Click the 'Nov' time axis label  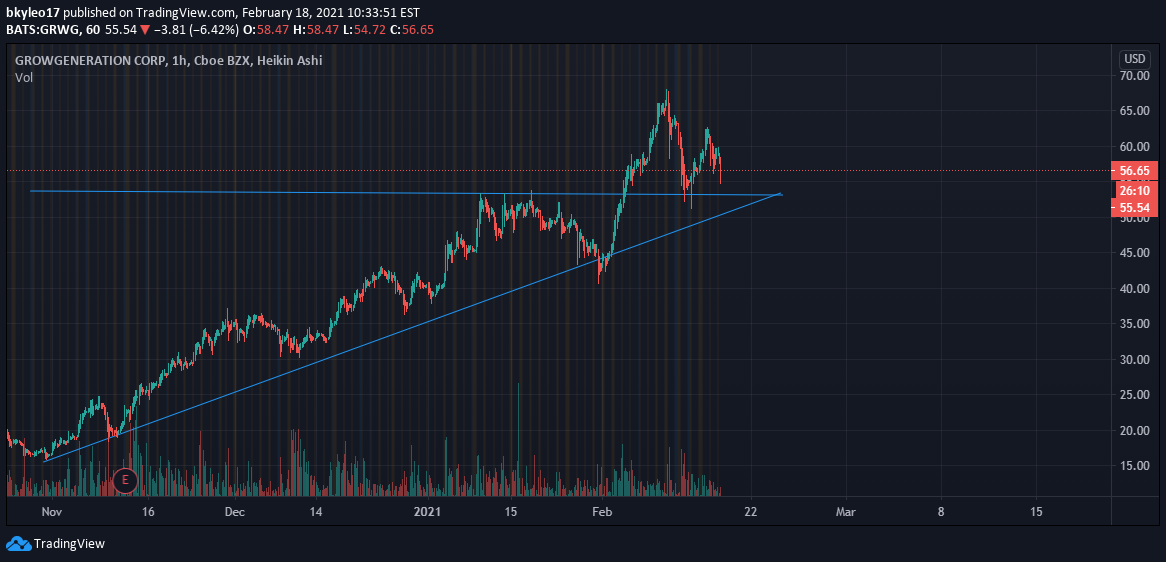click(51, 512)
